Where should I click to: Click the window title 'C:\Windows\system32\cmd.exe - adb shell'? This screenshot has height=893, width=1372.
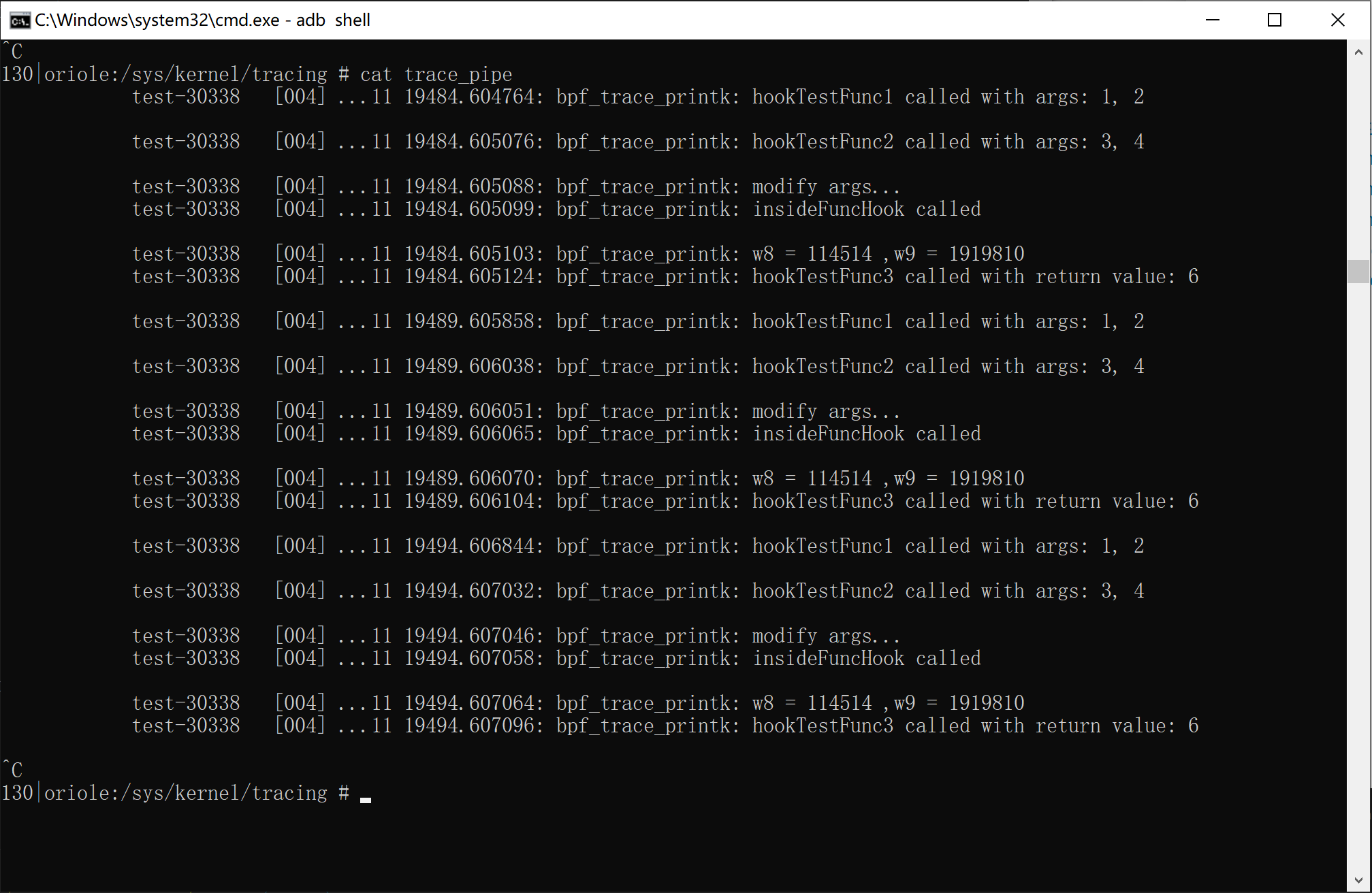[x=203, y=20]
